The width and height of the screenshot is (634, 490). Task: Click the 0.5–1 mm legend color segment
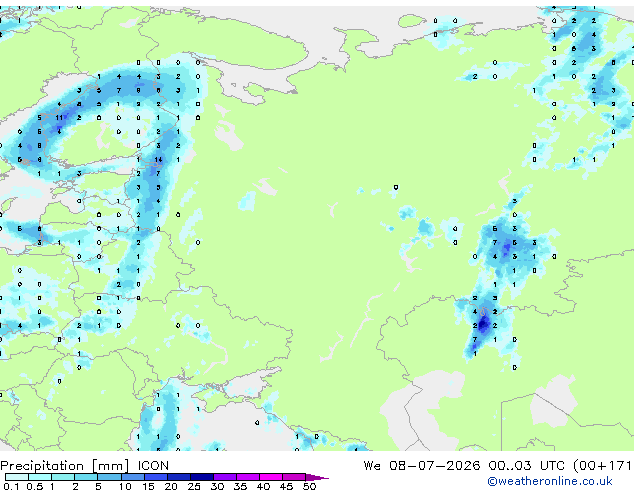pos(40,477)
